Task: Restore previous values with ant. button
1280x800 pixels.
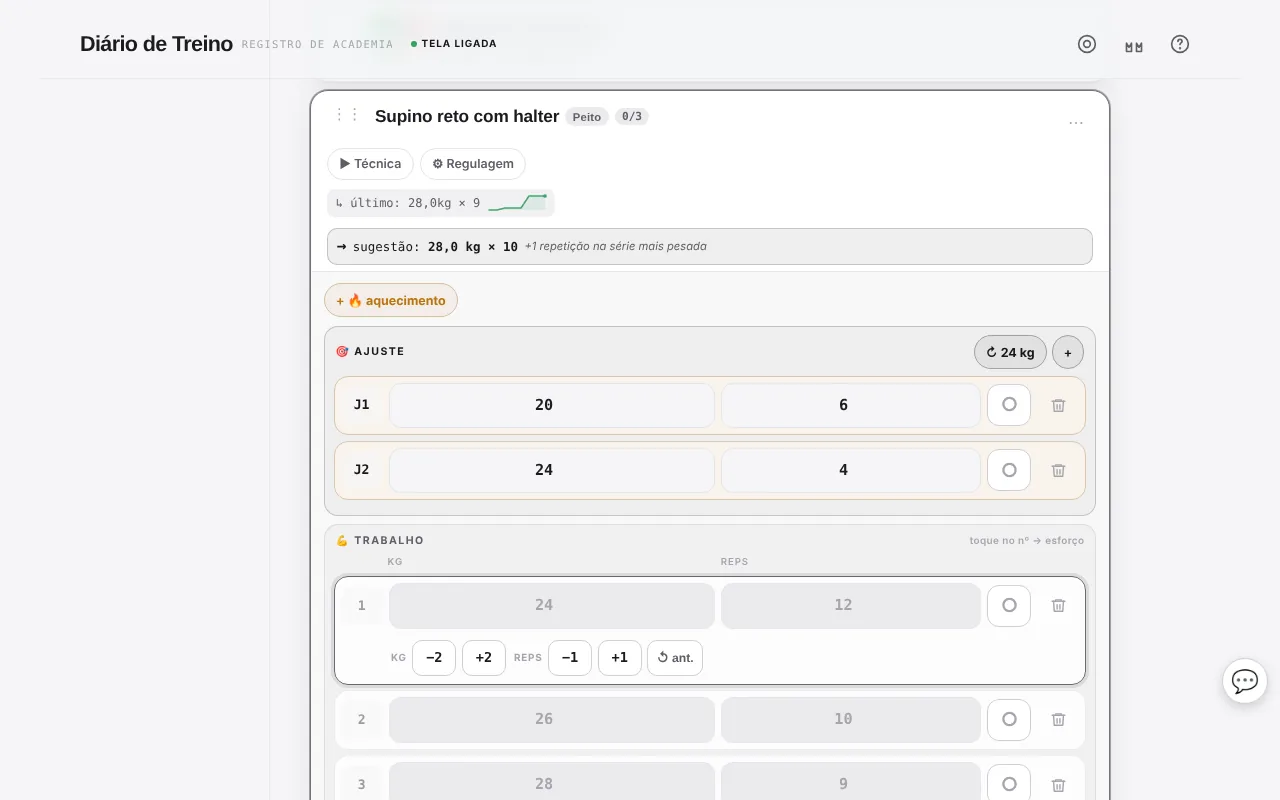Action: pyautogui.click(x=675, y=658)
